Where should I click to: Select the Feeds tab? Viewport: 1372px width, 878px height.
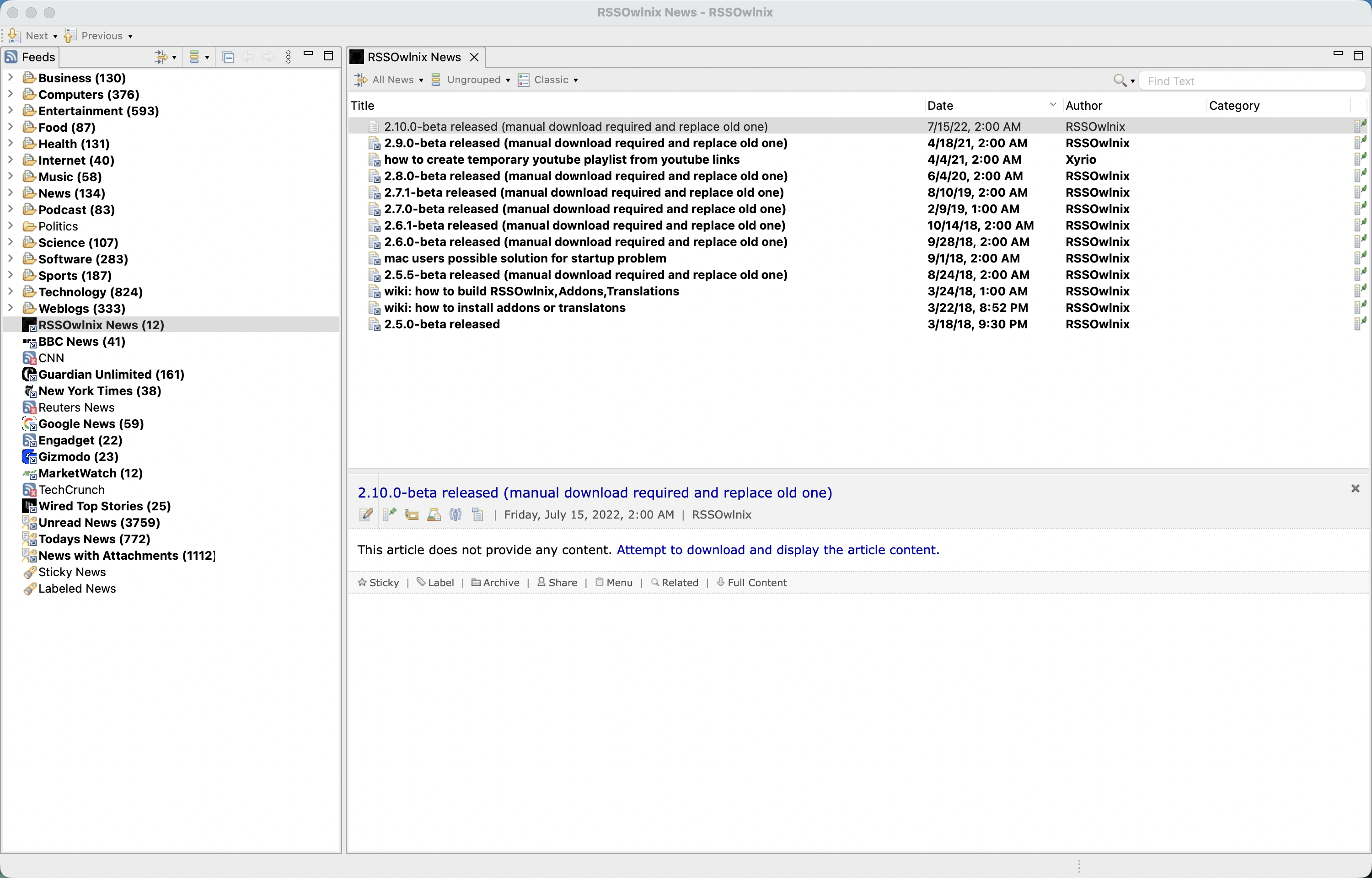(x=30, y=57)
